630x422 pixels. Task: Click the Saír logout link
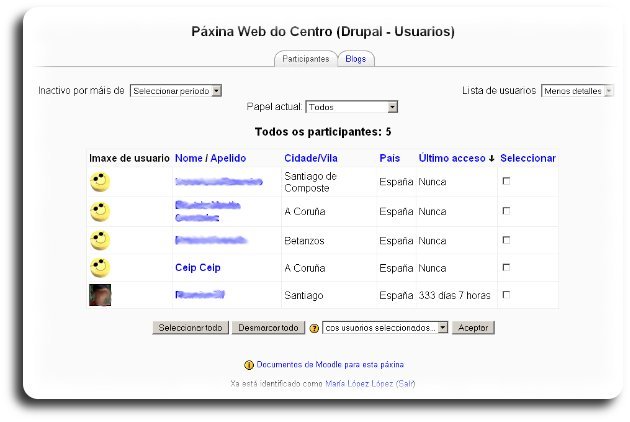[405, 384]
